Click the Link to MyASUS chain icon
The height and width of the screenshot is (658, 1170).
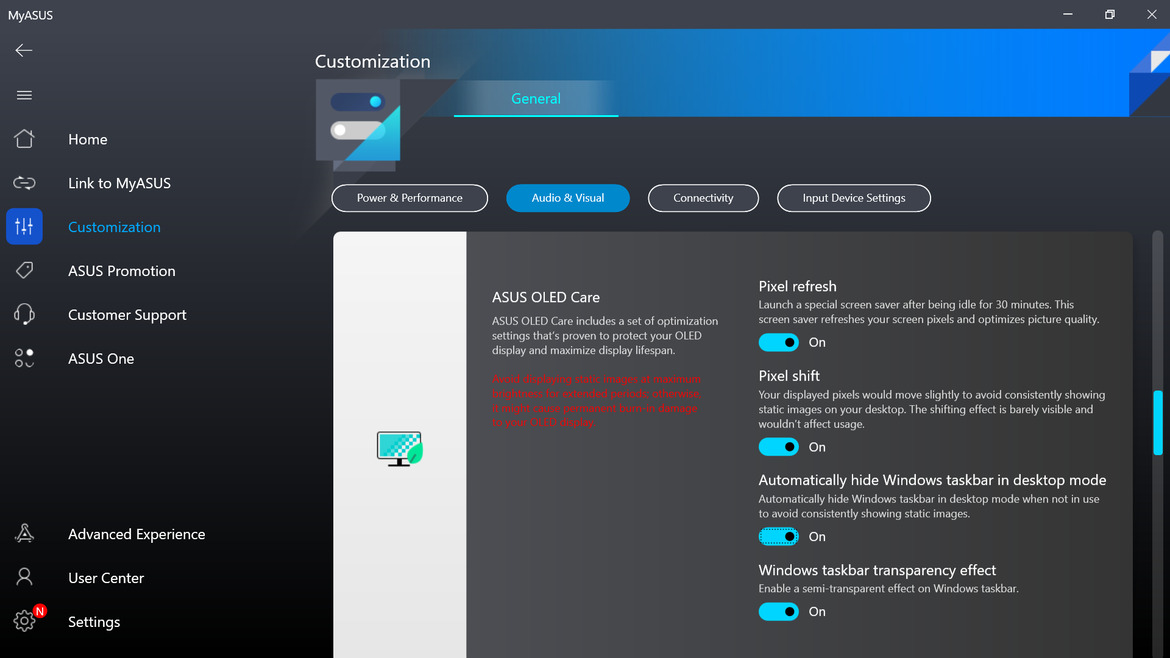(24, 183)
